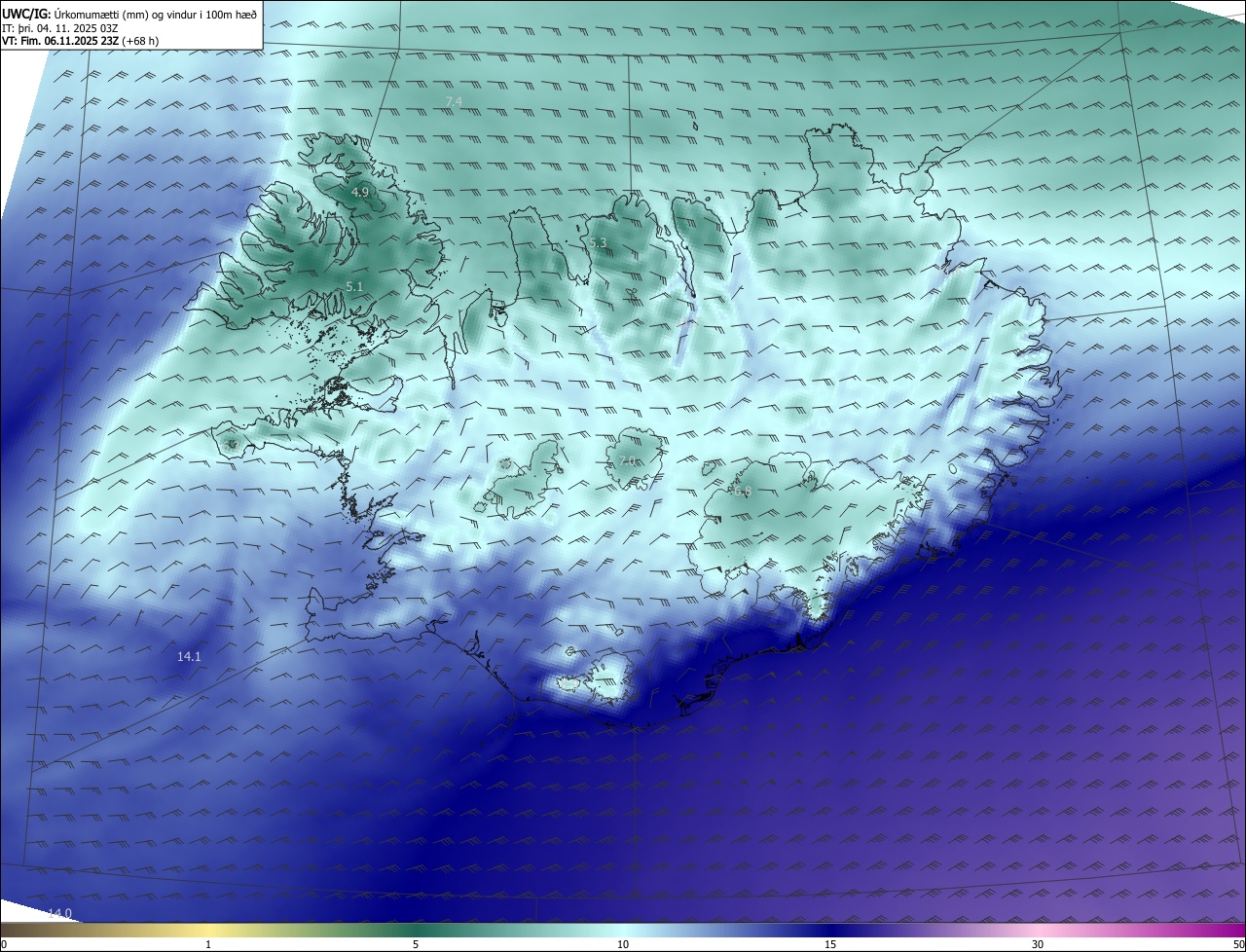Click the 5 tick on the color scale
Screen dimensions: 1246x952
(x=416, y=944)
